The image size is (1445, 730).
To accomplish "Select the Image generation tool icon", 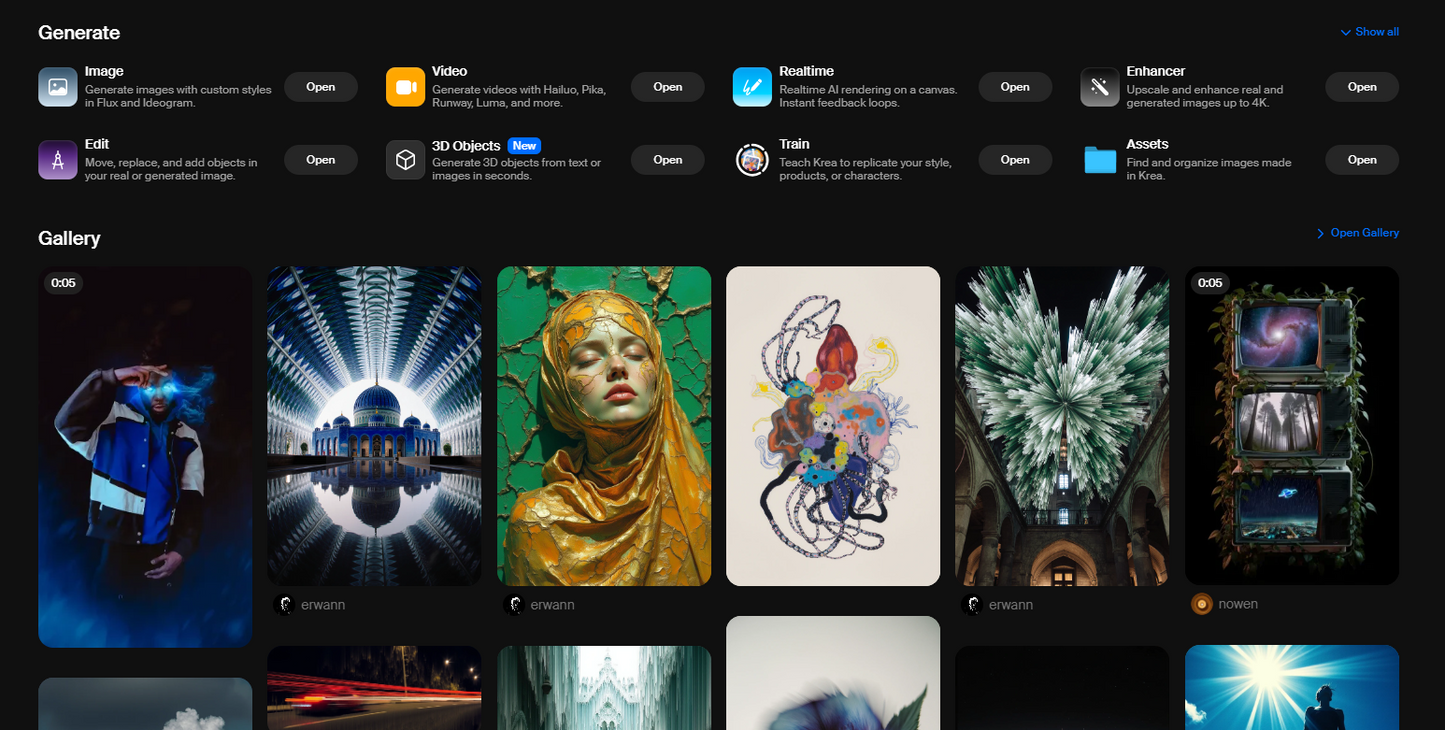I will pyautogui.click(x=58, y=87).
